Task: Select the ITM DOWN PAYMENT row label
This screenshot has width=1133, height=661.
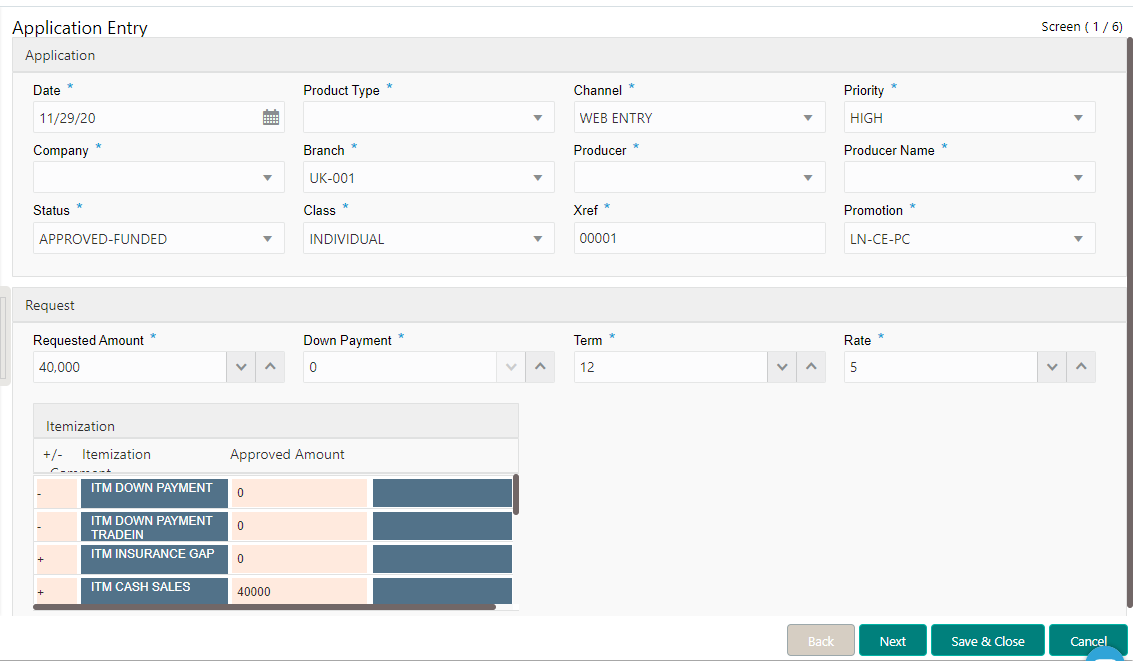Action: (154, 493)
